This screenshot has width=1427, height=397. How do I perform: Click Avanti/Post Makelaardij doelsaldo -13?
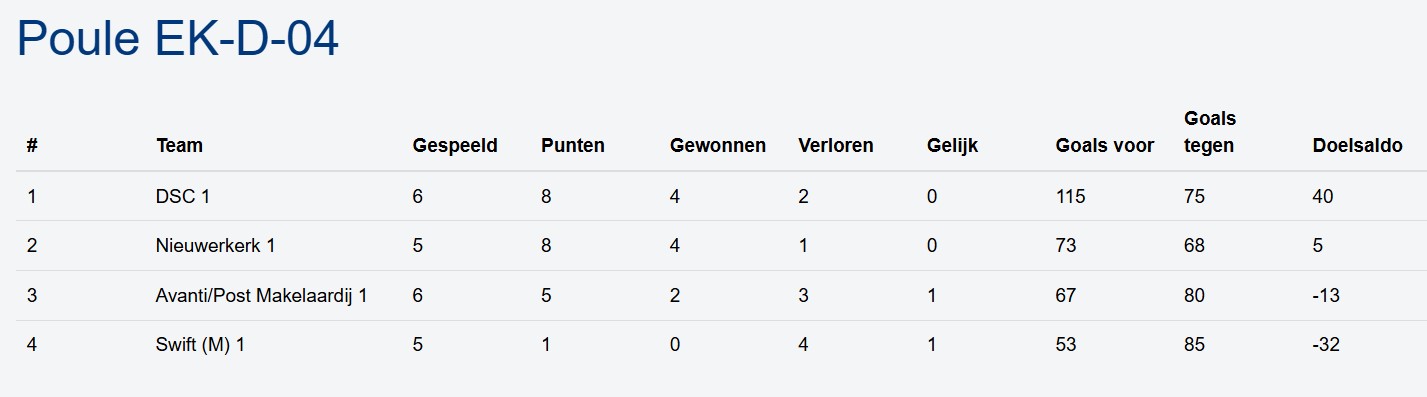click(x=1326, y=296)
